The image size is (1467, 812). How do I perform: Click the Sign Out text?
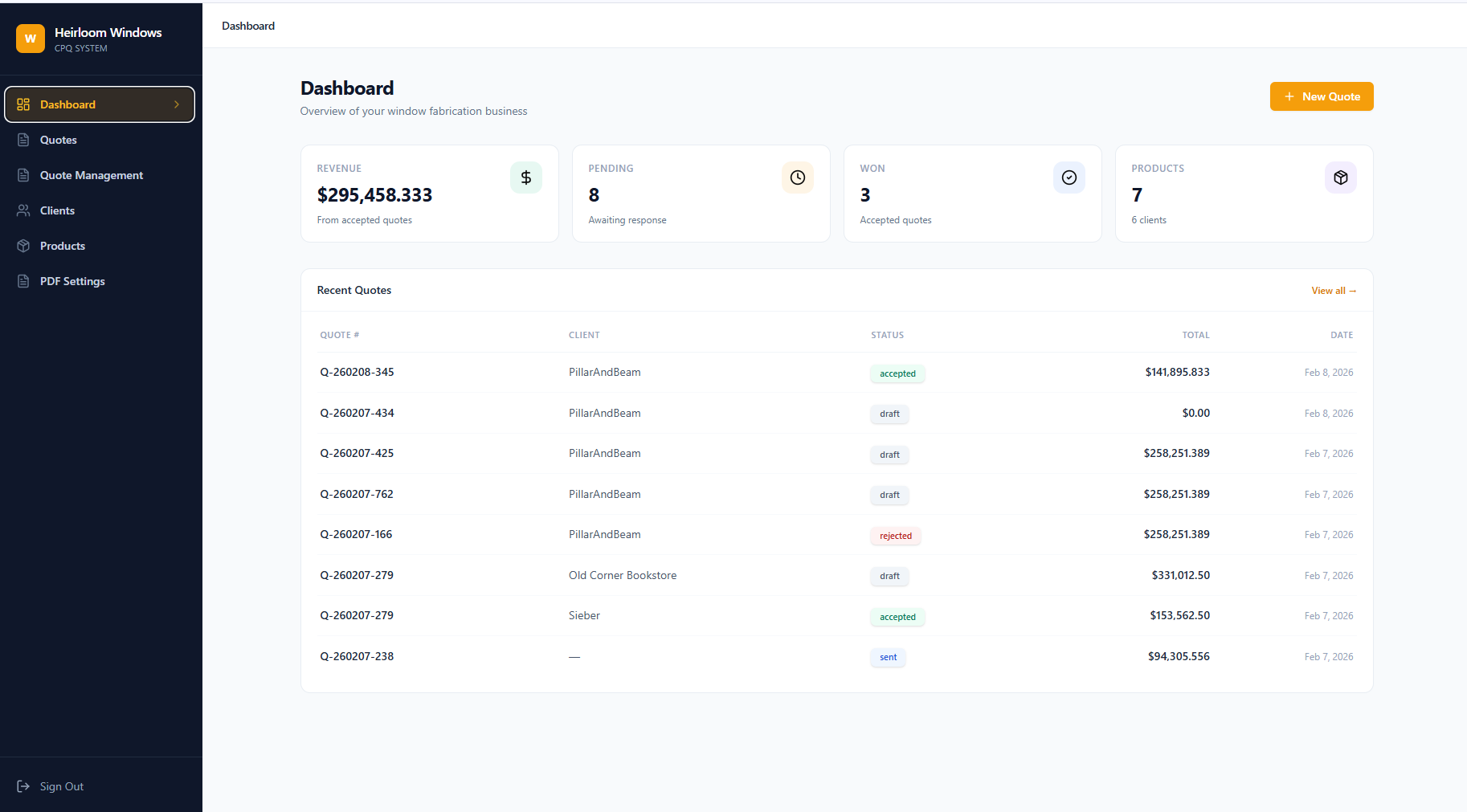[62, 786]
